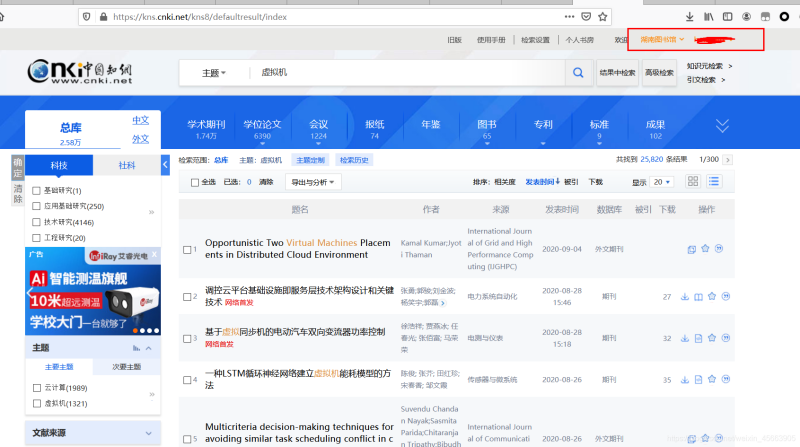Image resolution: width=800 pixels, height=447 pixels.
Task: Download the article with 27 downloads
Action: point(685,296)
